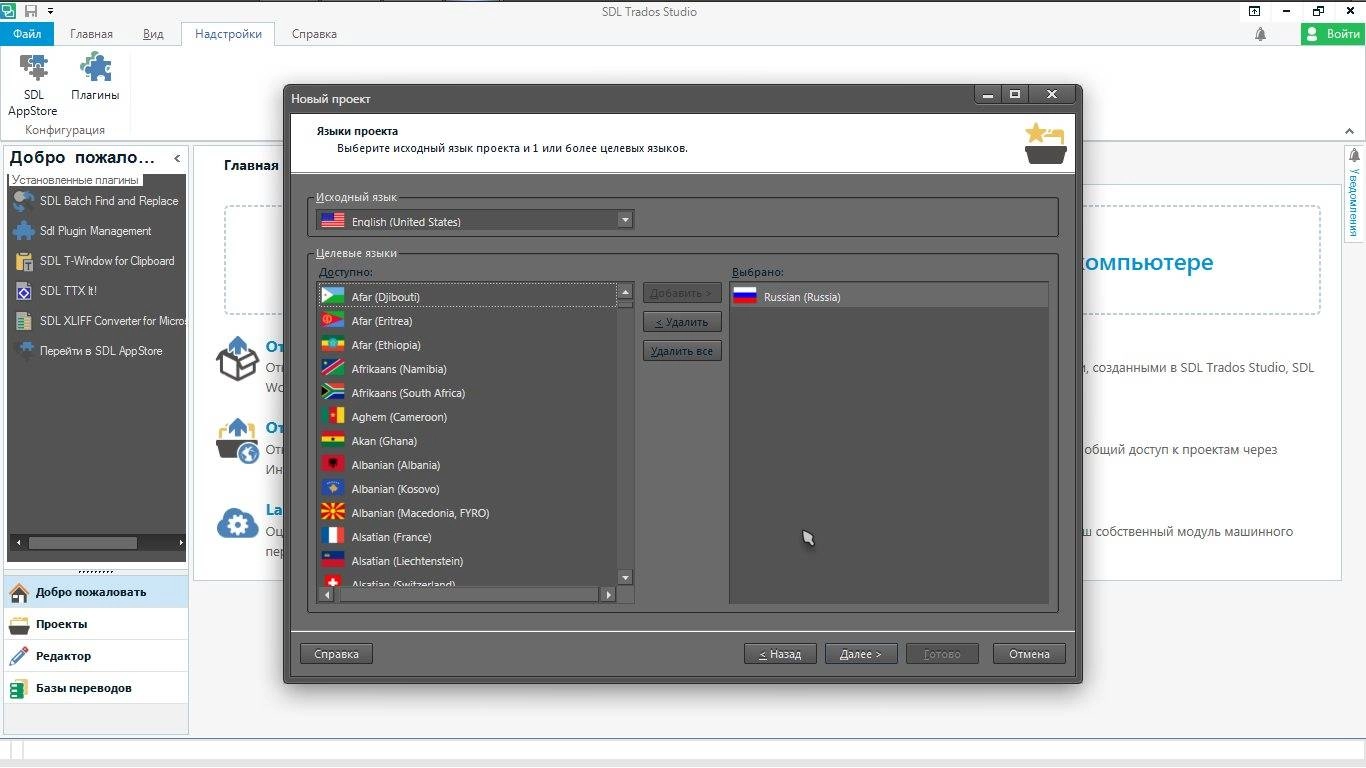Switch to Надстройки ribbon tab
The height and width of the screenshot is (768, 1366).
tap(228, 34)
